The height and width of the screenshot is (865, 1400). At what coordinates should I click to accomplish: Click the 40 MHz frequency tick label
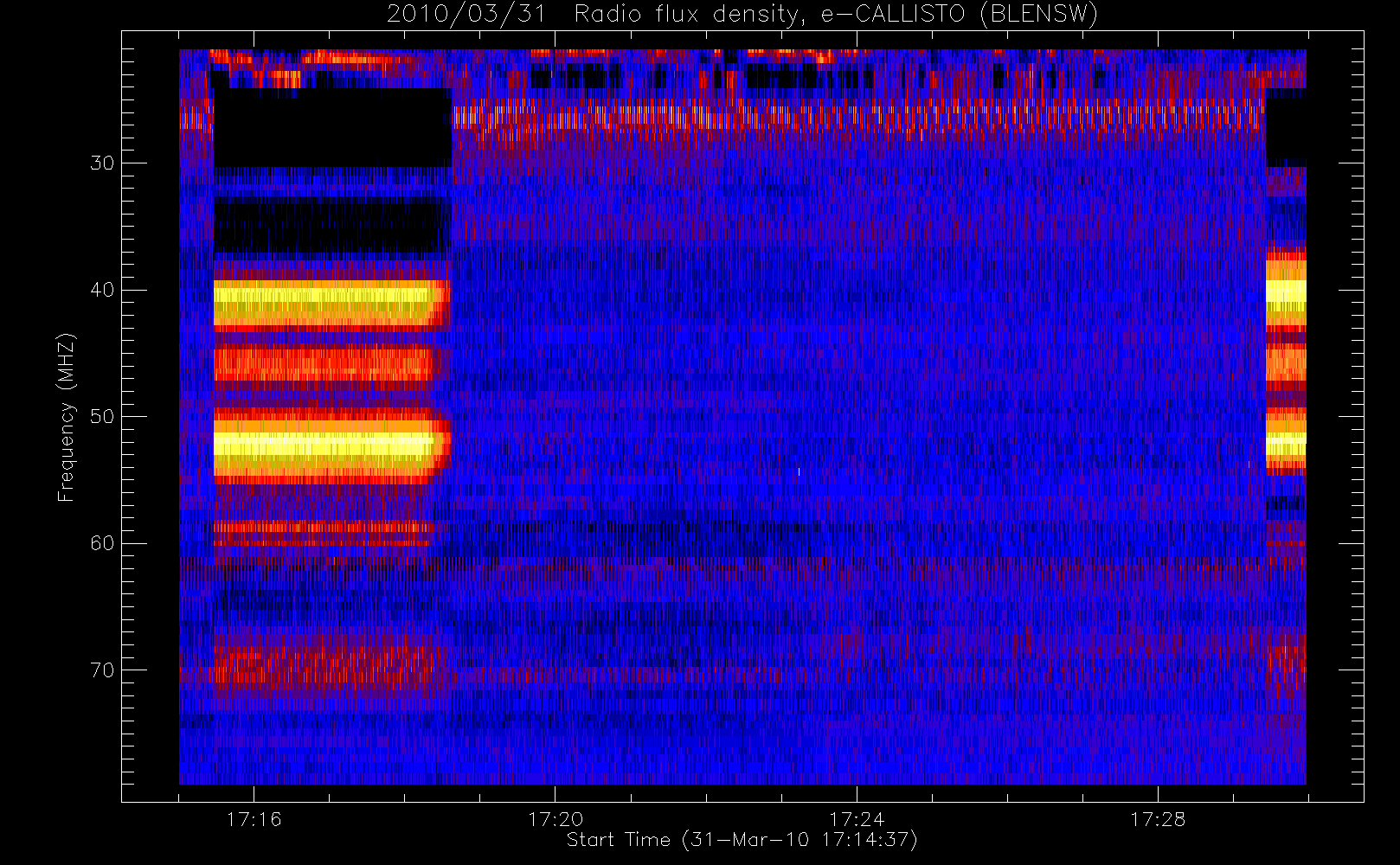point(101,290)
